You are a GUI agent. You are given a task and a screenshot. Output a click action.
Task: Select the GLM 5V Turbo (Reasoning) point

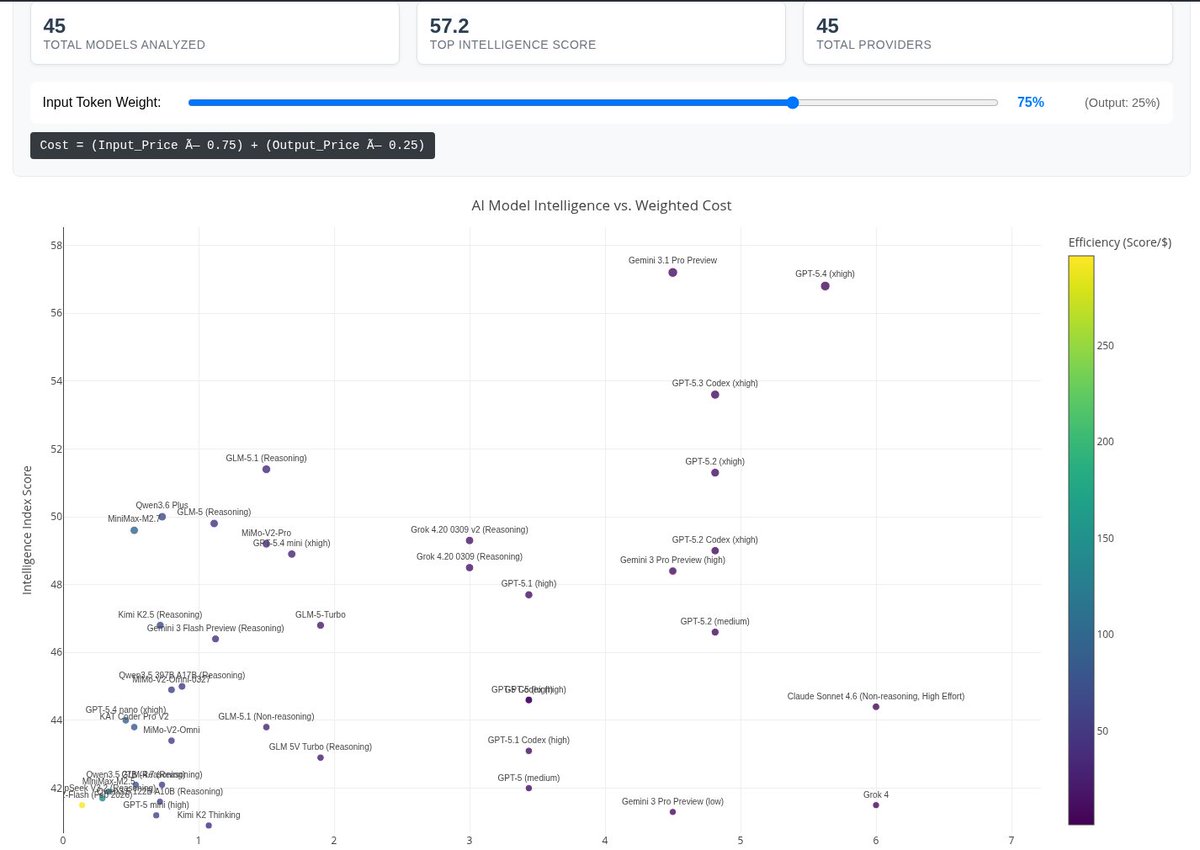[x=320, y=757]
